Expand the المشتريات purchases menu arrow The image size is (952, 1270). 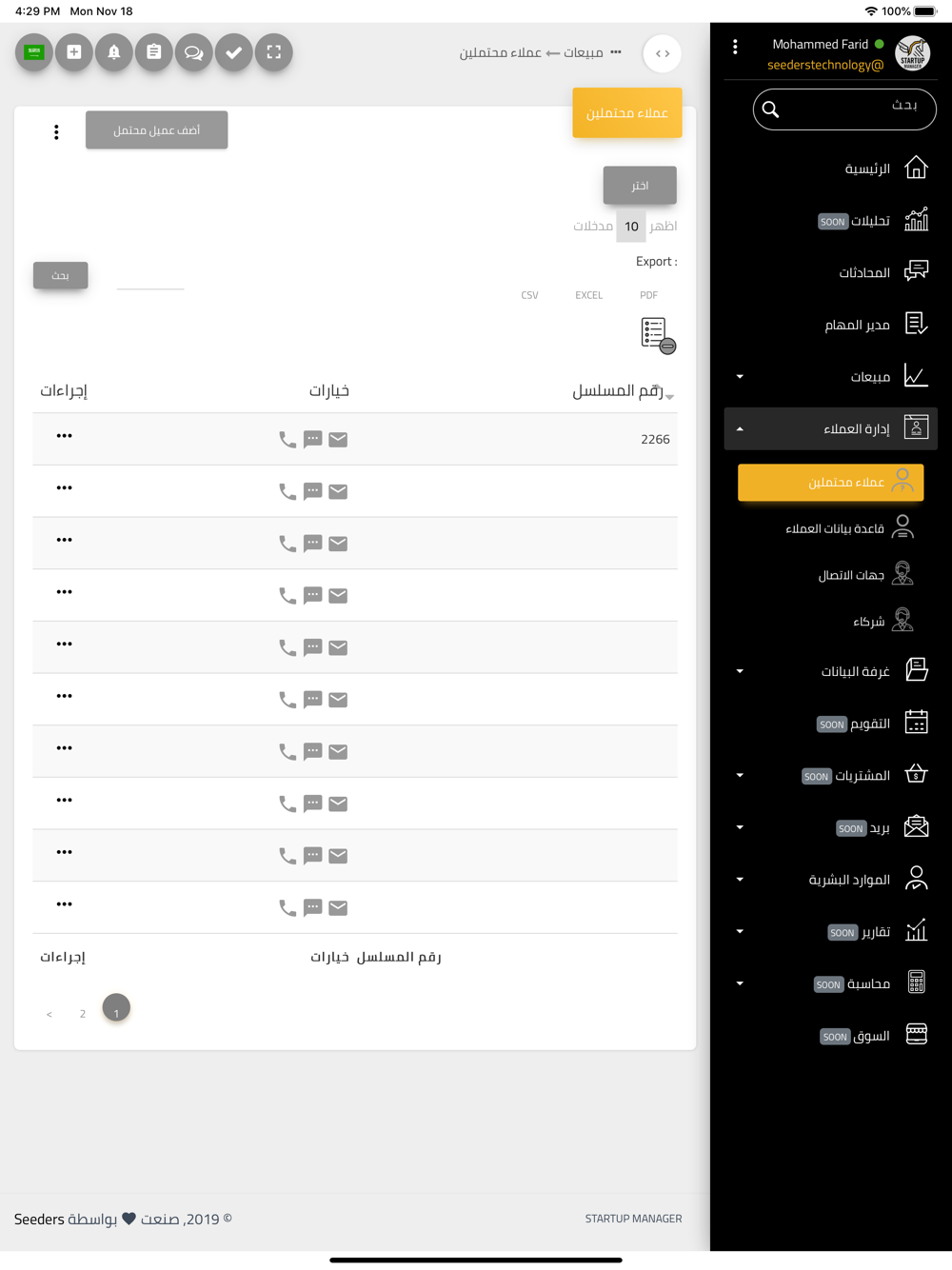click(740, 776)
